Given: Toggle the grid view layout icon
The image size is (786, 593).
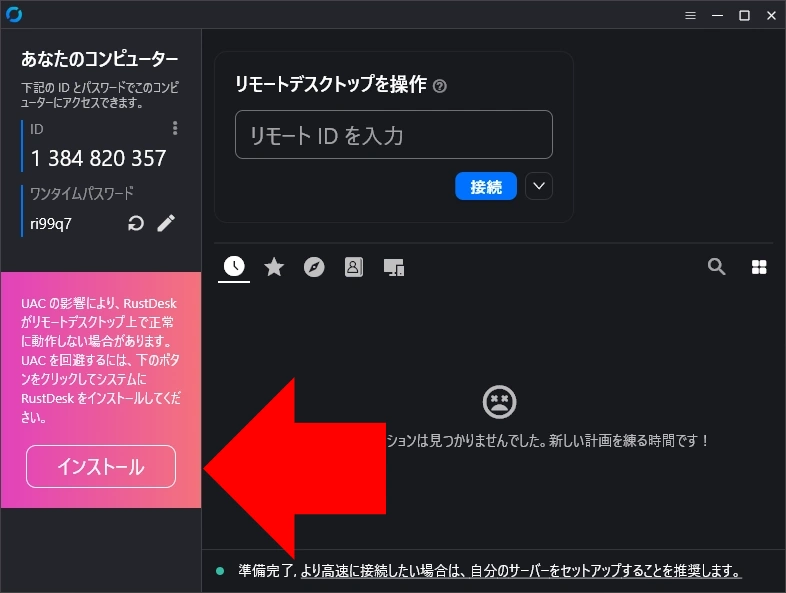Looking at the screenshot, I should pos(759,266).
